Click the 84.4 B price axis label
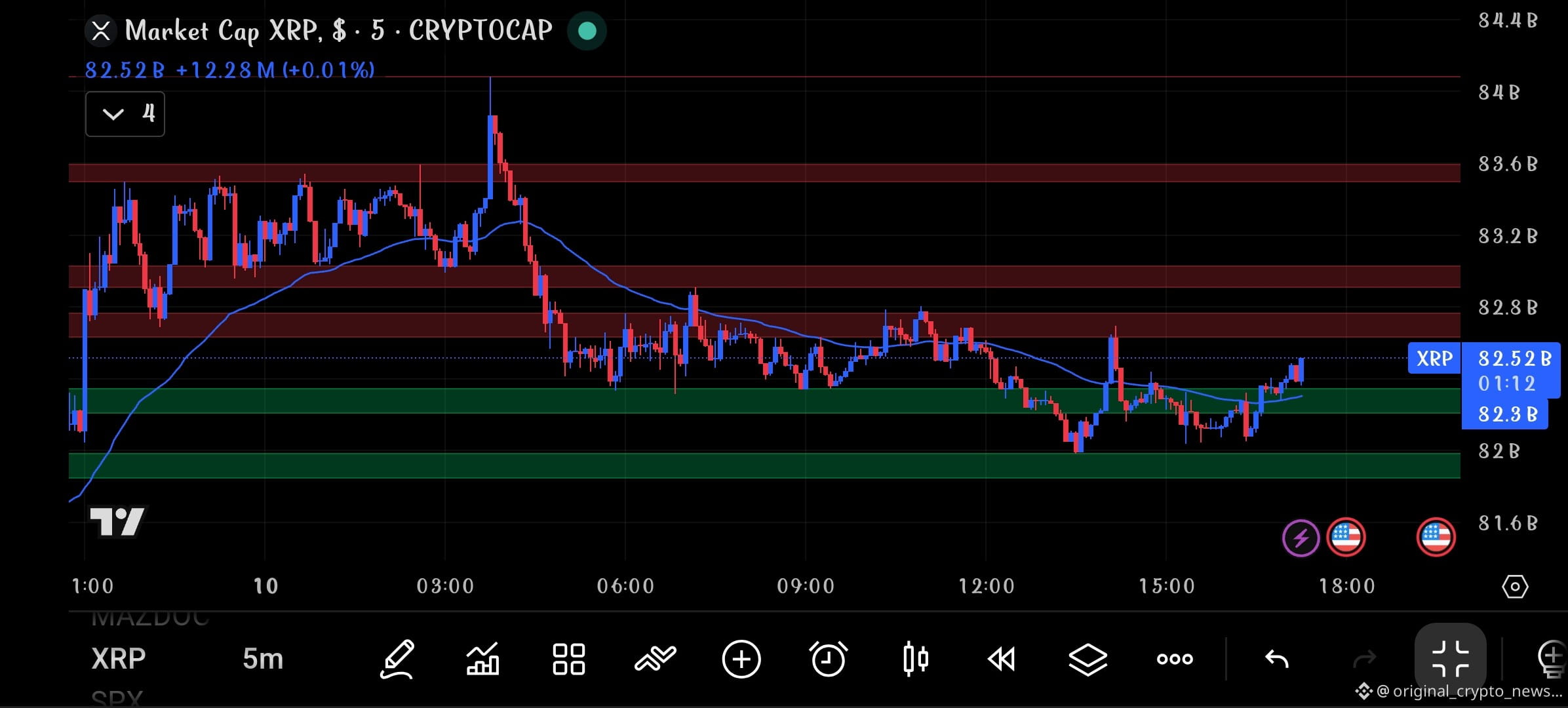This screenshot has width=1568, height=708. [1508, 20]
